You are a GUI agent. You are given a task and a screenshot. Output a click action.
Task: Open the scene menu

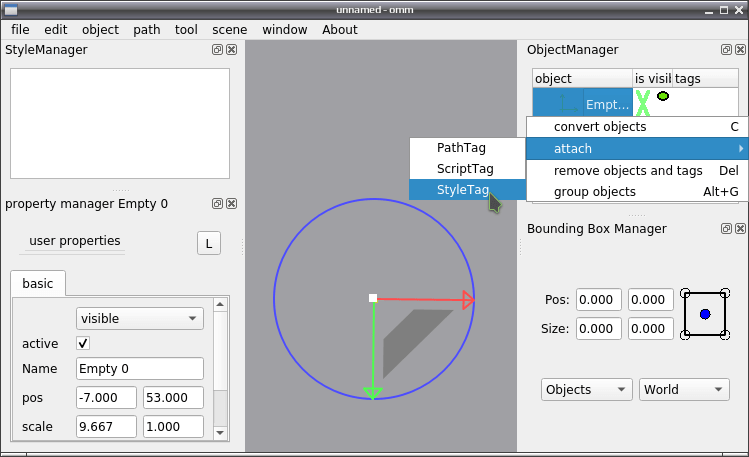pos(230,30)
